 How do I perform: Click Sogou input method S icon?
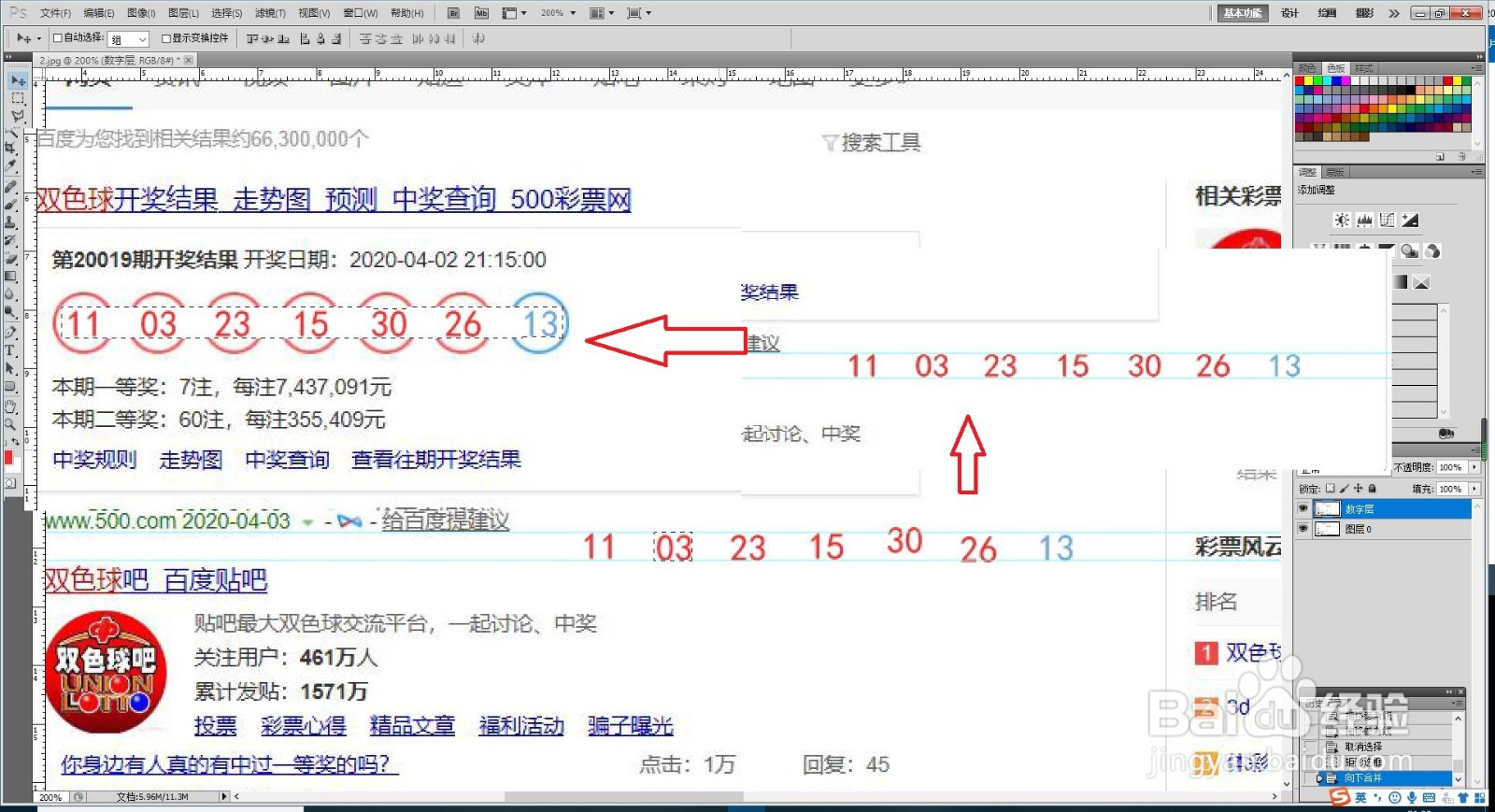coord(1340,797)
